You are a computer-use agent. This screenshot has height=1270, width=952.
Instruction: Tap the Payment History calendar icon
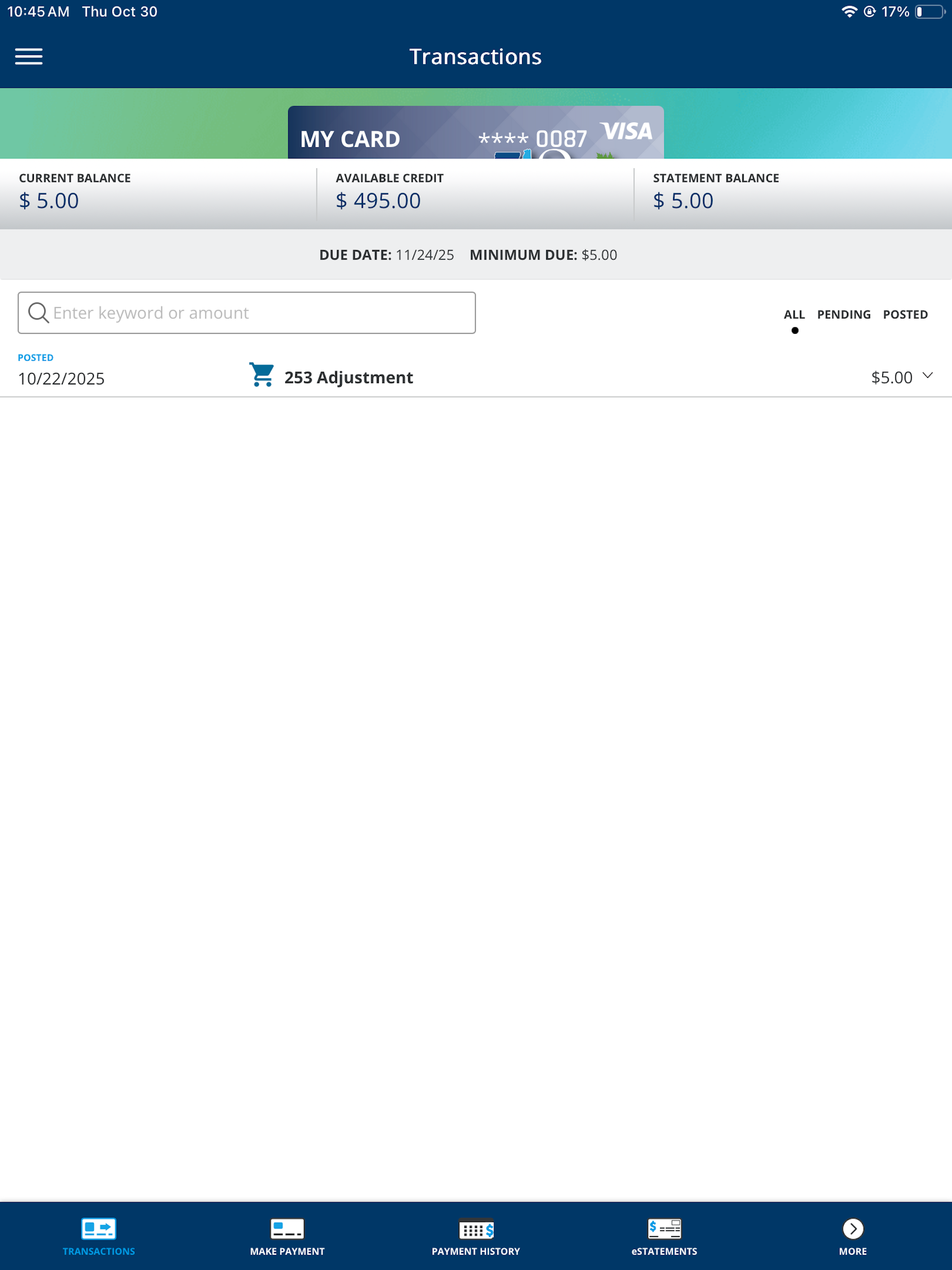[x=476, y=1229]
